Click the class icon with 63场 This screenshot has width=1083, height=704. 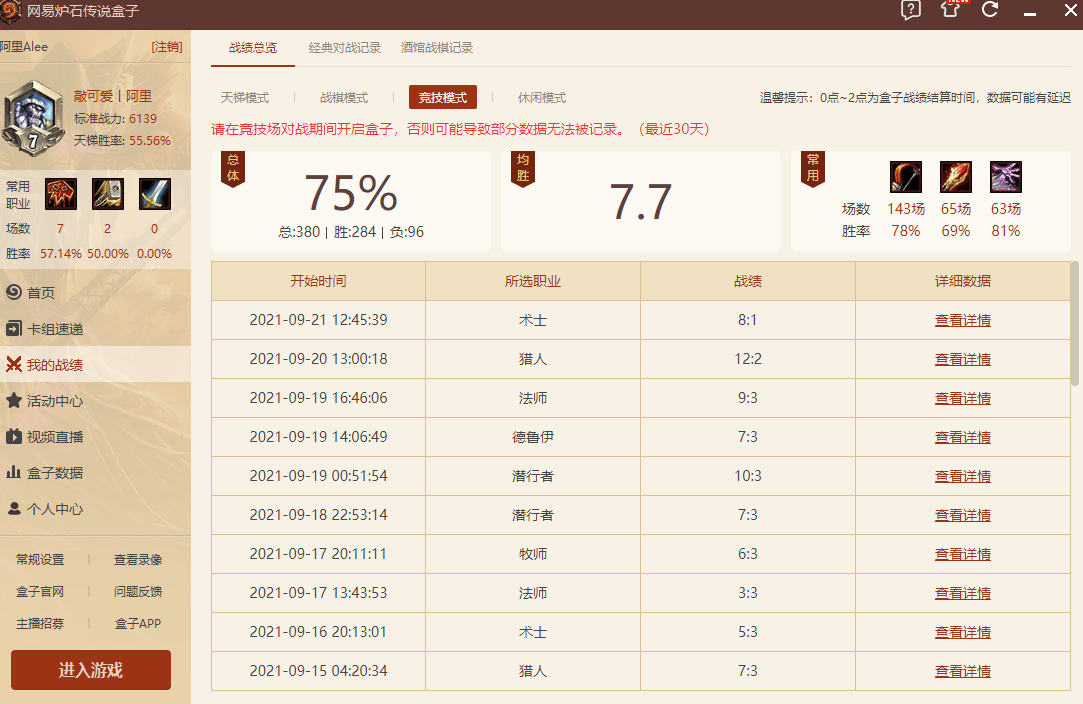pos(1006,177)
